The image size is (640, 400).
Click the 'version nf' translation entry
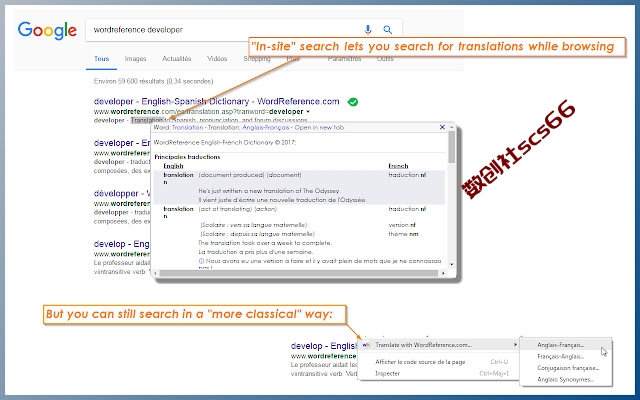pos(402,225)
